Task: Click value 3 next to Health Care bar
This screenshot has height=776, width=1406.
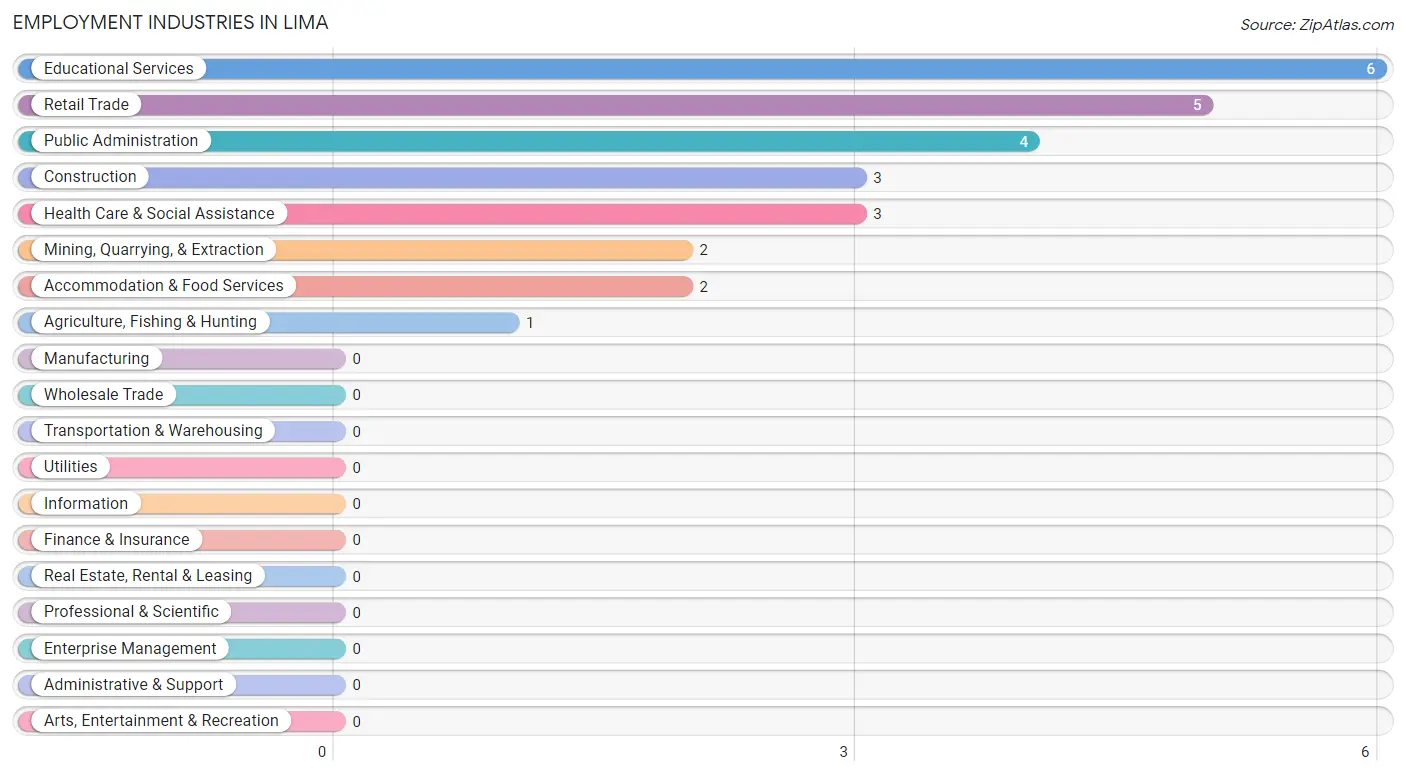Action: pyautogui.click(x=877, y=214)
